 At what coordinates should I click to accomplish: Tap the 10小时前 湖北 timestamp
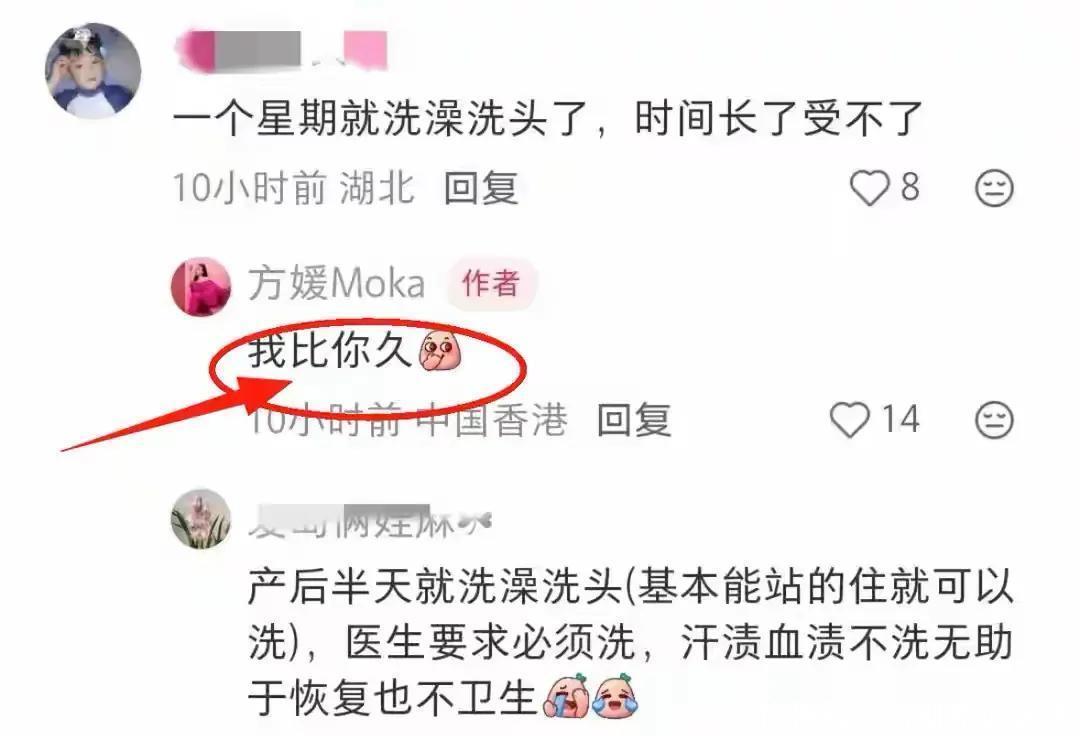[x=293, y=188]
